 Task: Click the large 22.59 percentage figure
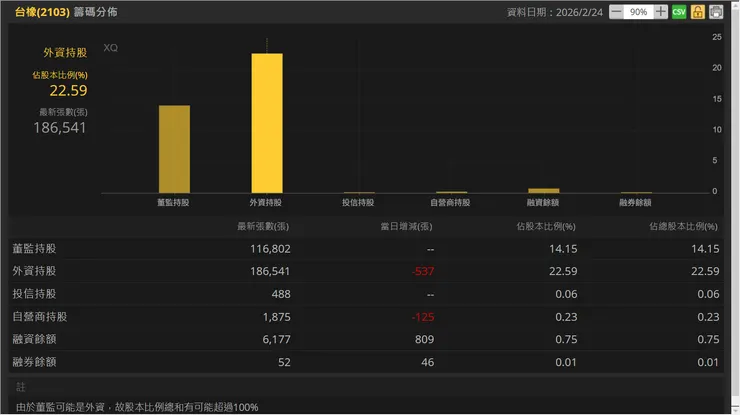coord(68,91)
